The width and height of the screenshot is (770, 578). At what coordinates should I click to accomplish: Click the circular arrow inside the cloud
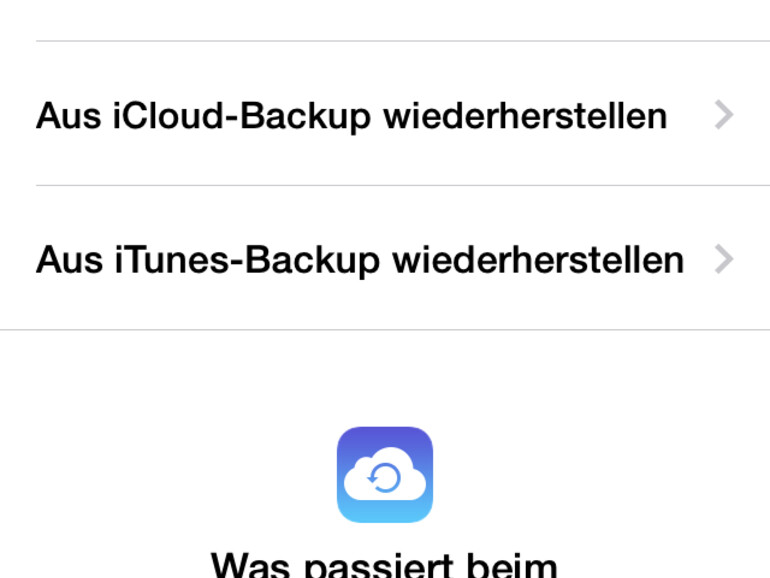[384, 481]
